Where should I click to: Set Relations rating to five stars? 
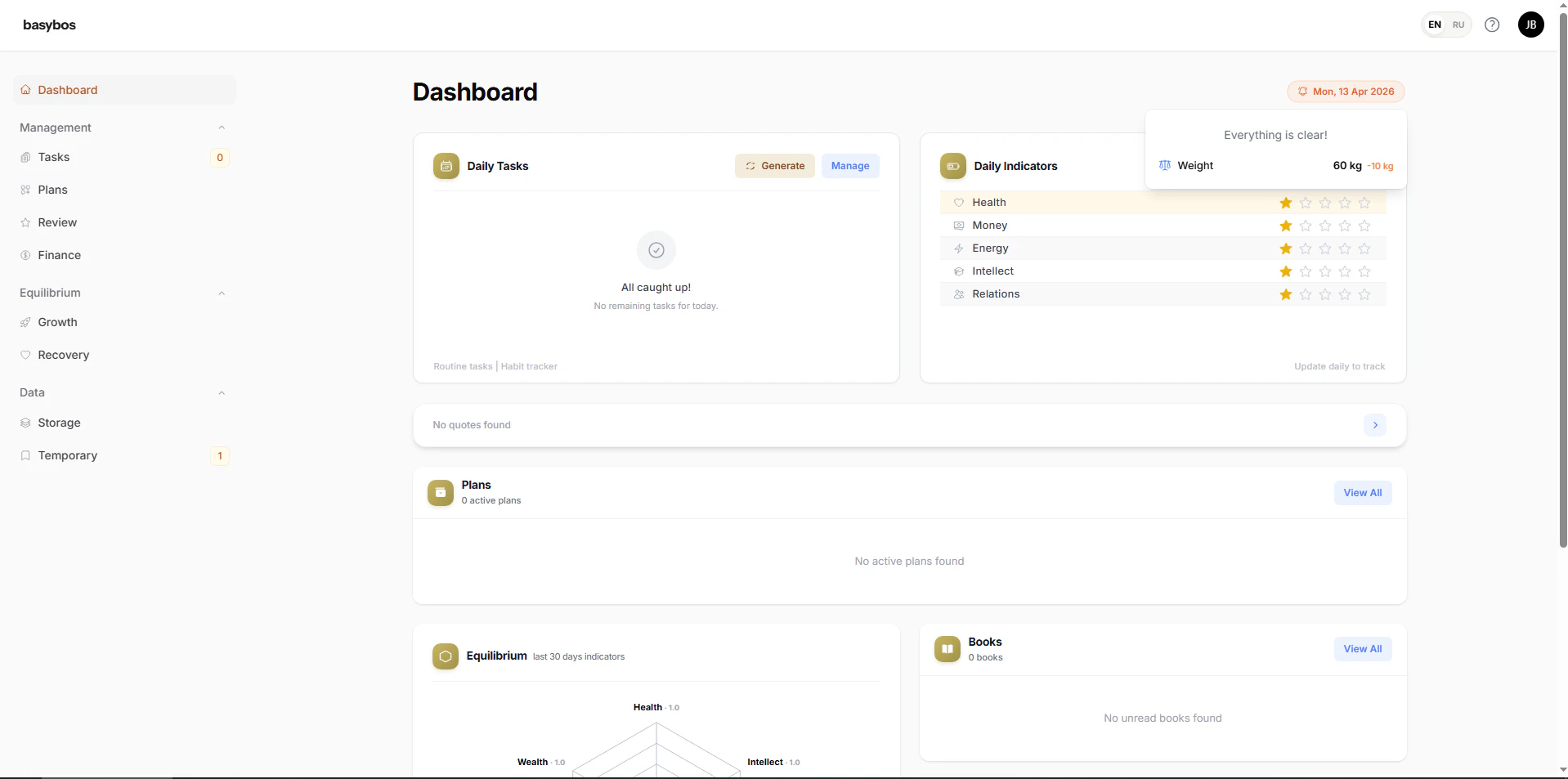pyautogui.click(x=1364, y=294)
